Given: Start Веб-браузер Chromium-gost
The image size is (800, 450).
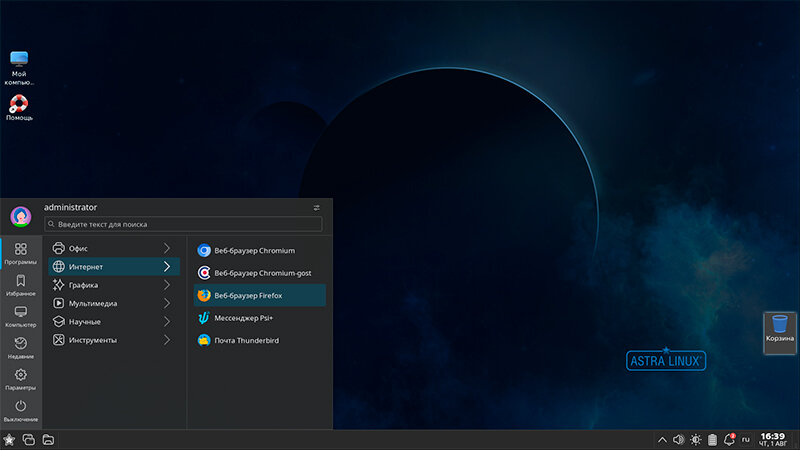Looking at the screenshot, I should click(x=260, y=273).
